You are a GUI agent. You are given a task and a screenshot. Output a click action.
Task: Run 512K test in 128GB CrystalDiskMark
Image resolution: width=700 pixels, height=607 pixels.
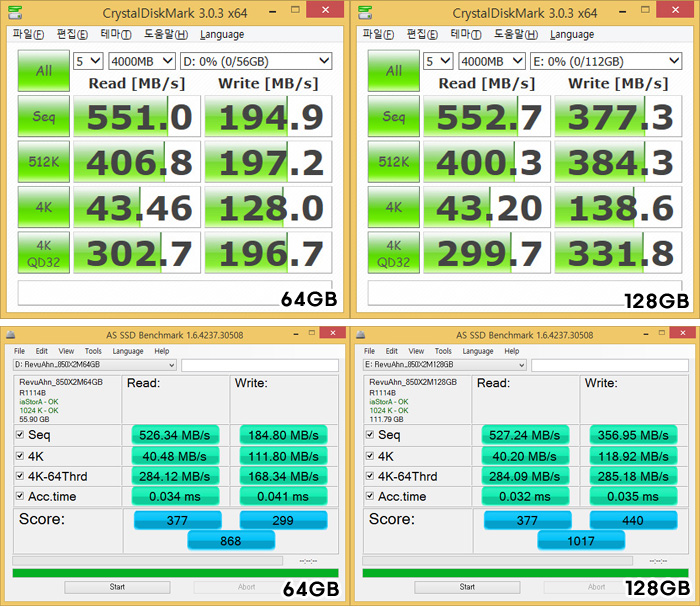coord(394,162)
